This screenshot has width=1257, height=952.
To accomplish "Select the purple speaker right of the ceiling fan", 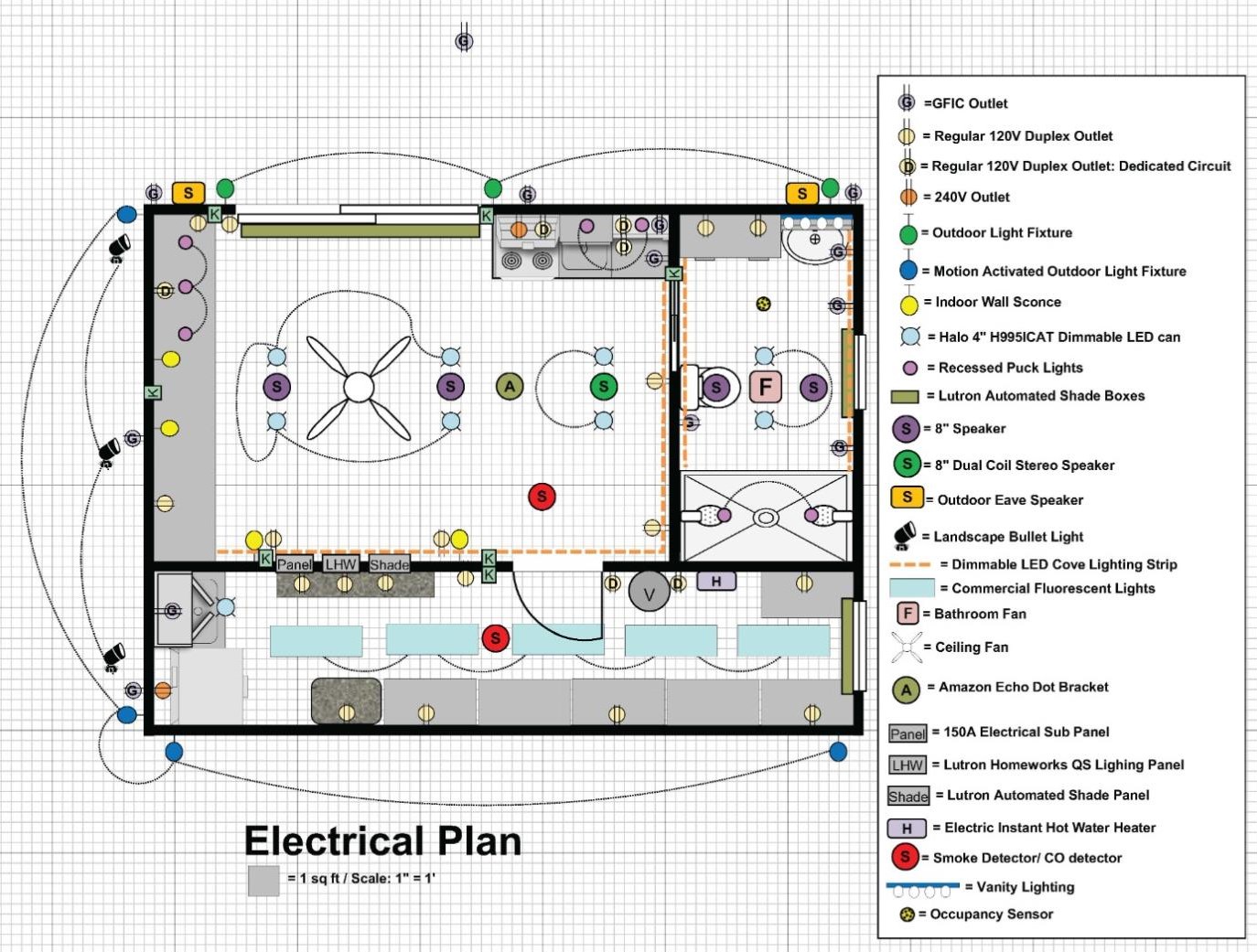I will [x=450, y=387].
